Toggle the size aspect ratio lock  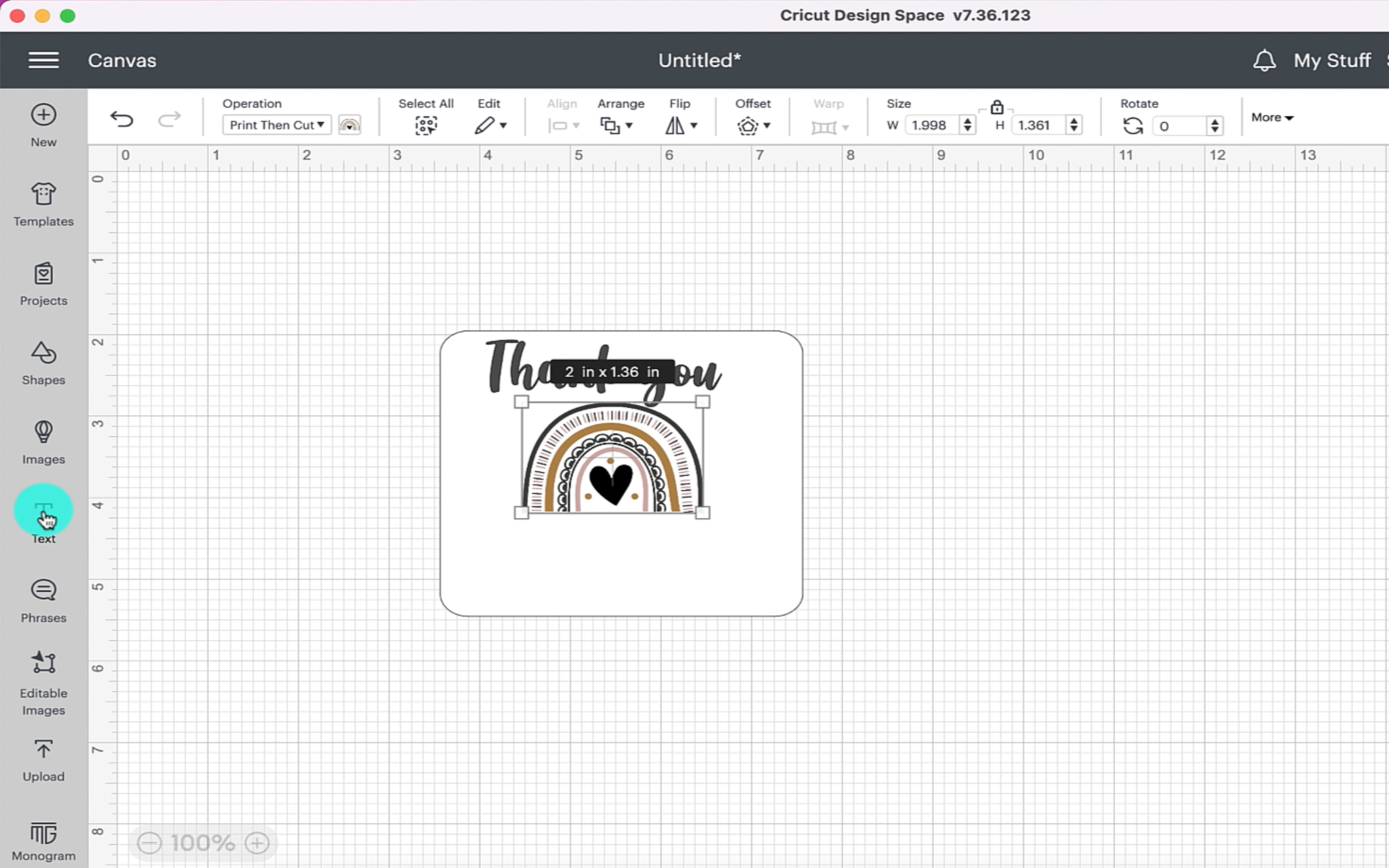point(996,107)
